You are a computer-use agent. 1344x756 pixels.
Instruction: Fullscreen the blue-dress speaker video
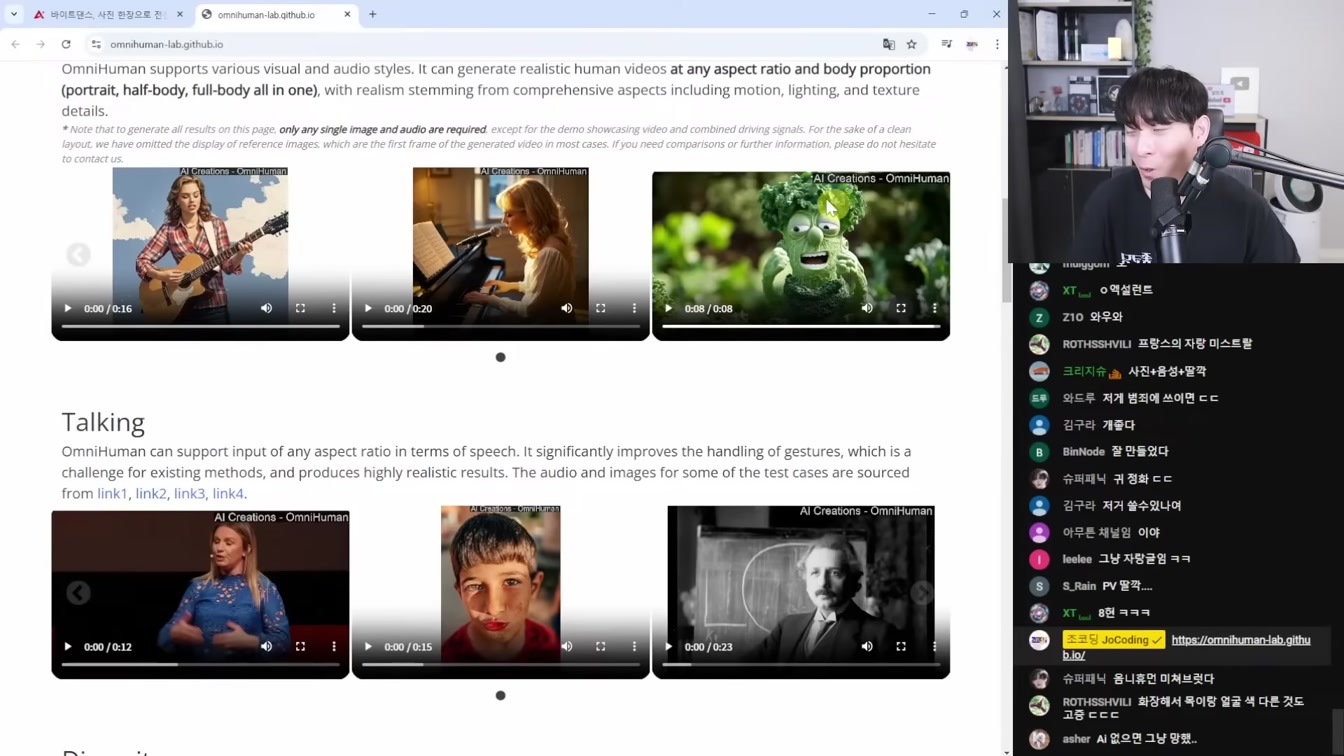(300, 646)
